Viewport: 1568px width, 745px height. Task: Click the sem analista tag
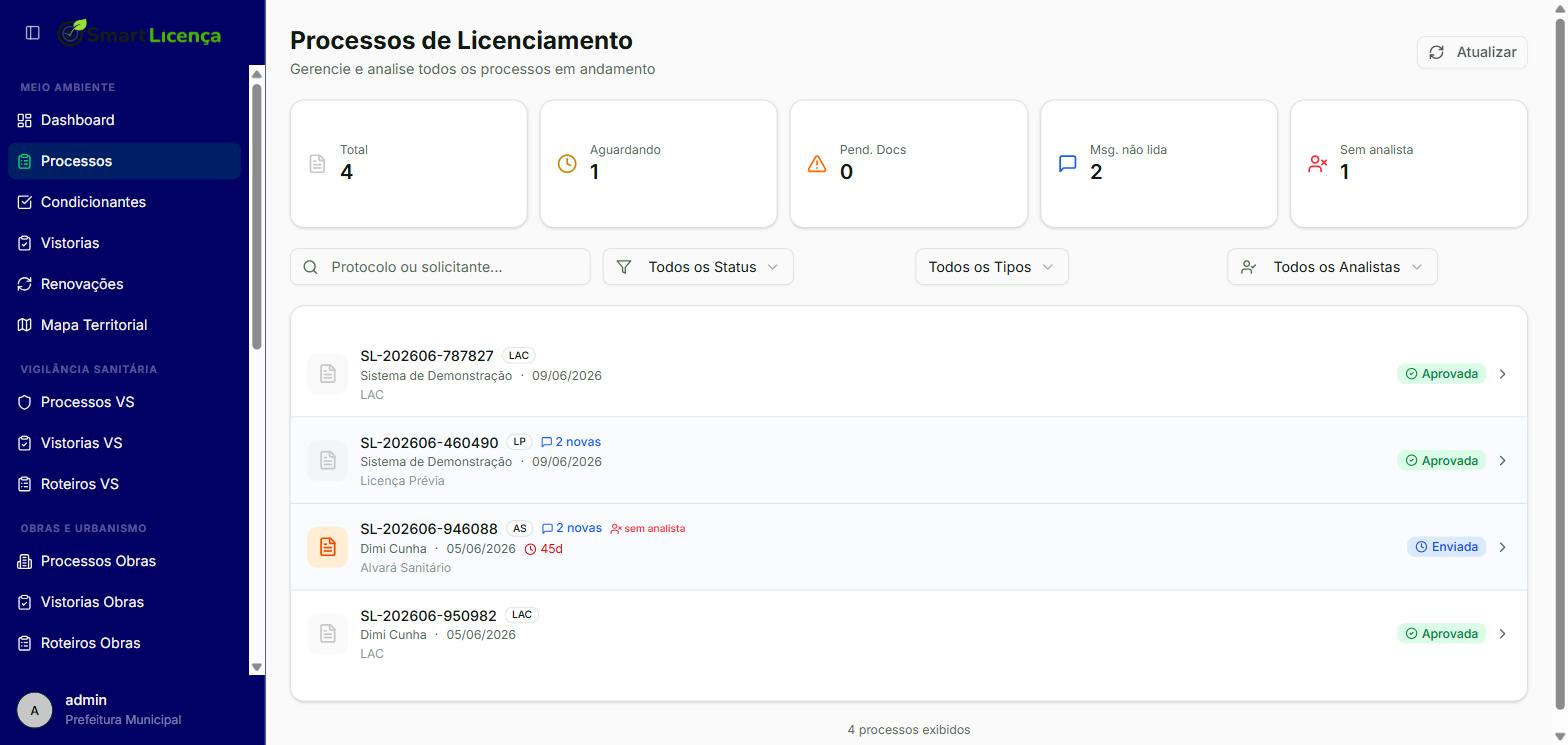[648, 529]
